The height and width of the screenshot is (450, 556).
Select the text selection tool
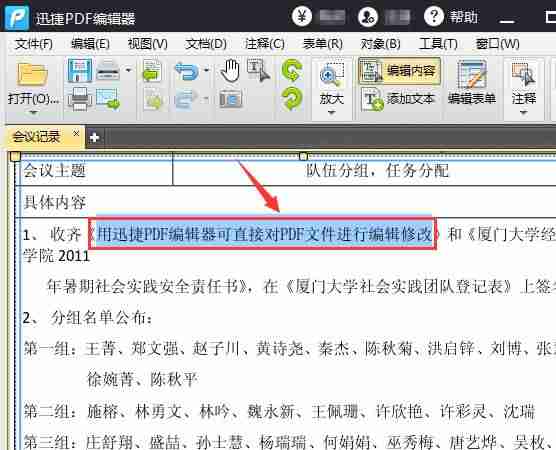[258, 70]
